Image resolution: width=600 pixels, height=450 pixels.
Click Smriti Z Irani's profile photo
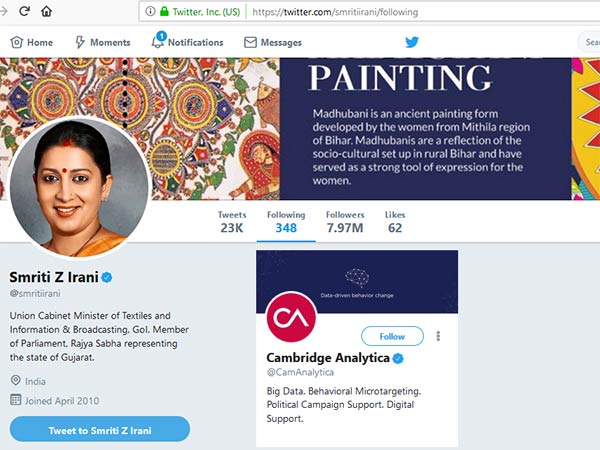[x=79, y=175]
